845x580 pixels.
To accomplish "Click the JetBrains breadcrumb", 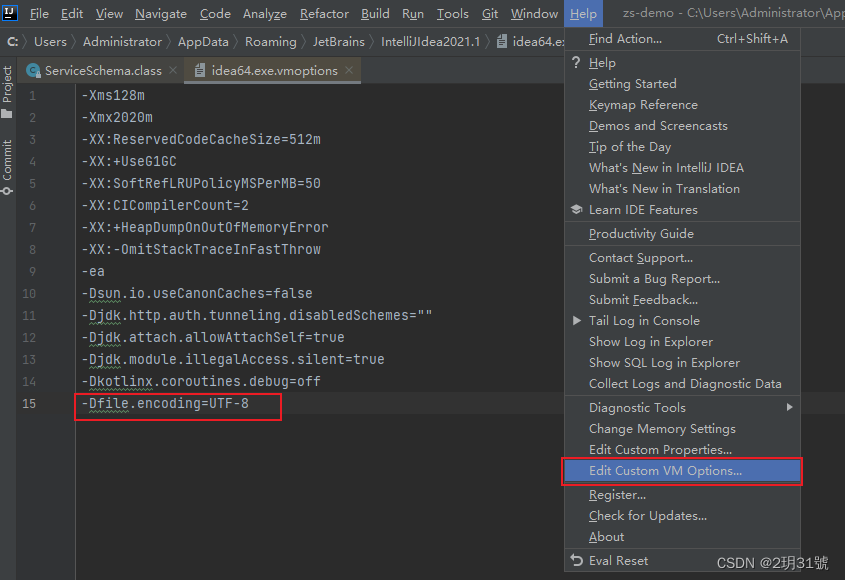I will [338, 42].
